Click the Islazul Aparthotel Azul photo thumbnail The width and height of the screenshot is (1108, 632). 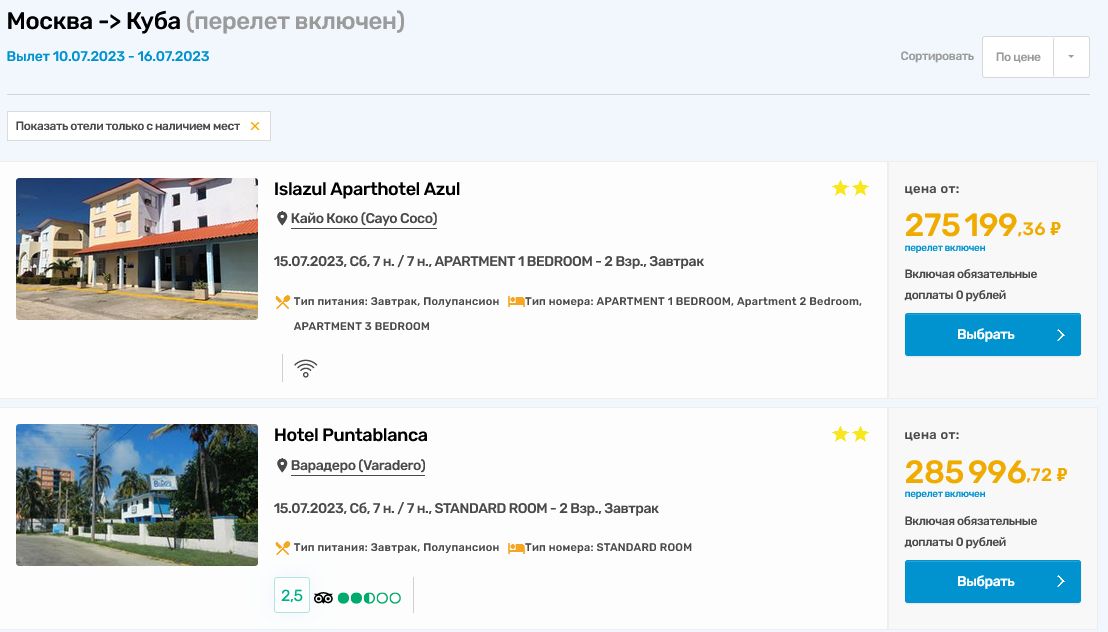(x=137, y=249)
